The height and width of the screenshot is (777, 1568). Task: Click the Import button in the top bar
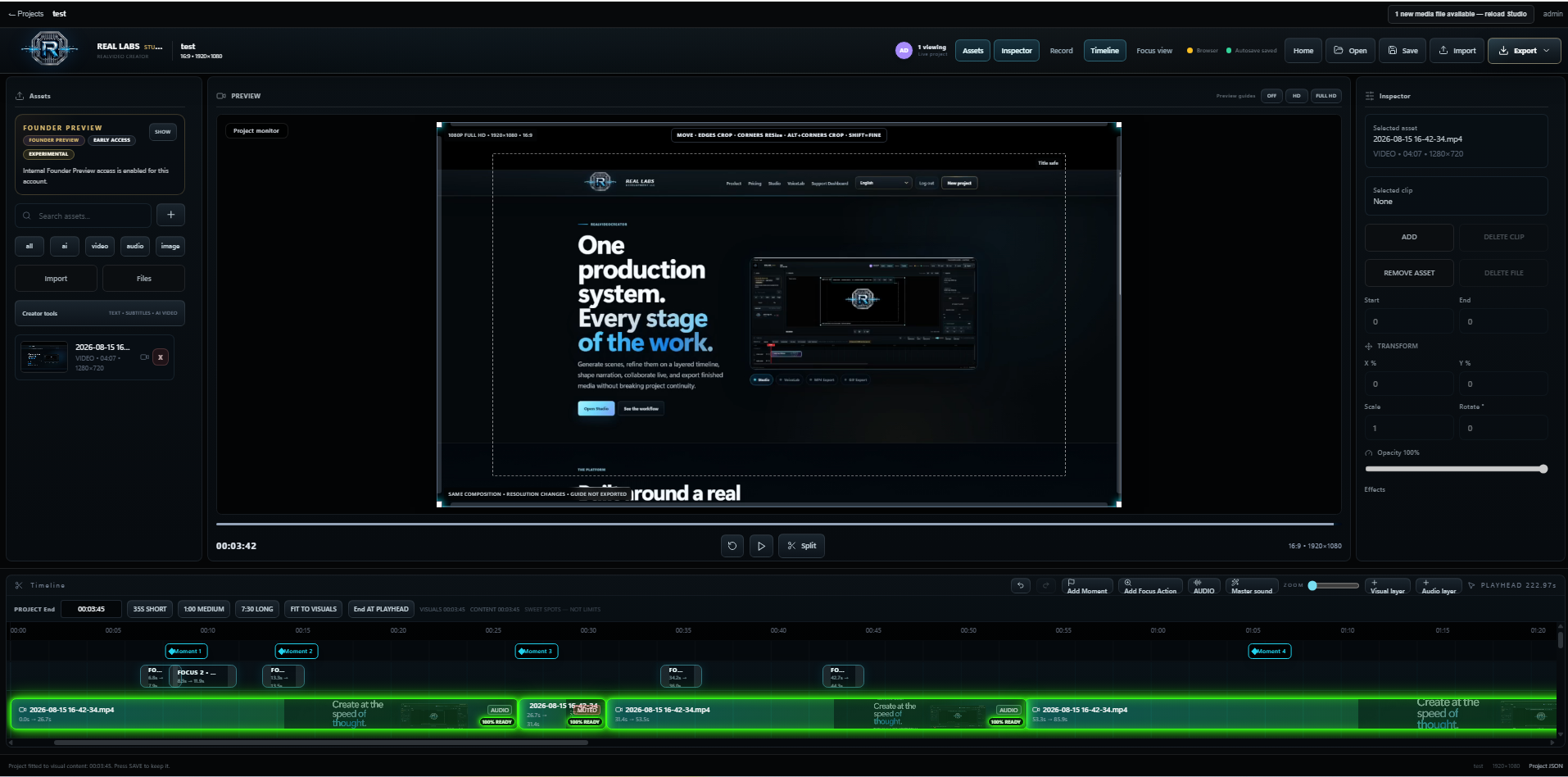1457,51
